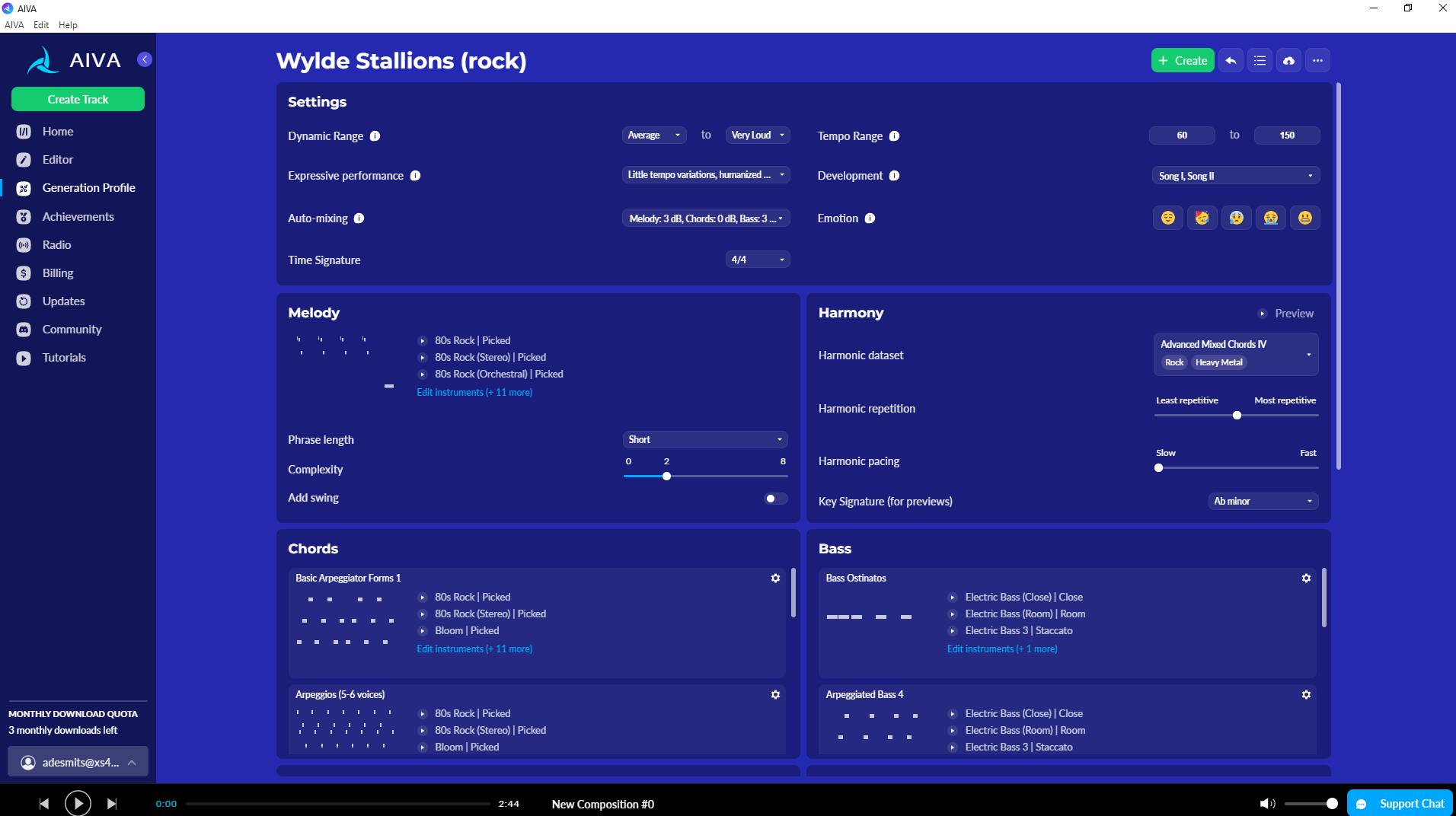The height and width of the screenshot is (816, 1456).
Task: Open the Radio page
Action: tap(56, 245)
